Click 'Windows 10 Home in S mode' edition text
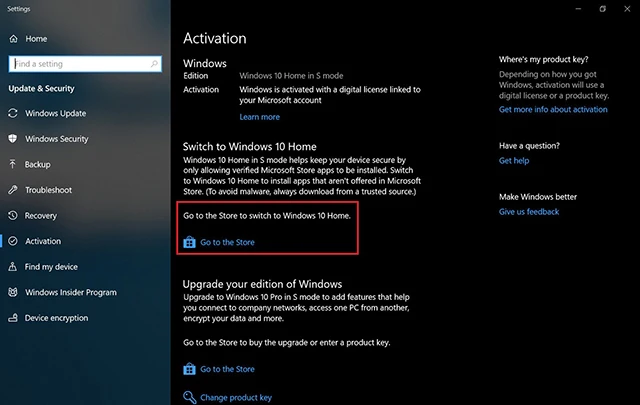The width and height of the screenshot is (640, 405). [x=291, y=76]
